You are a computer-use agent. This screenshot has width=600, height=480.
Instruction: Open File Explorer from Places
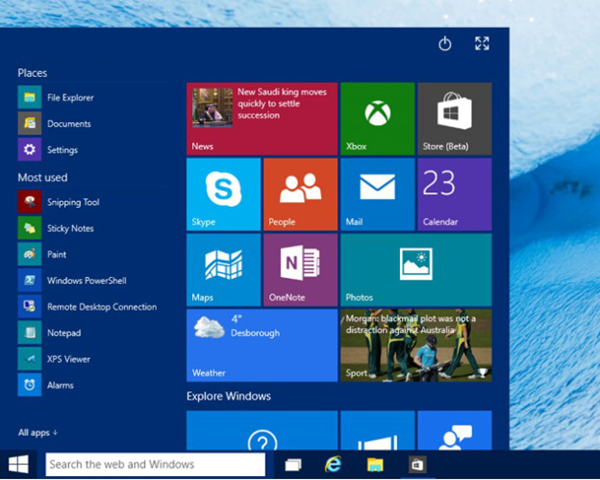69,98
